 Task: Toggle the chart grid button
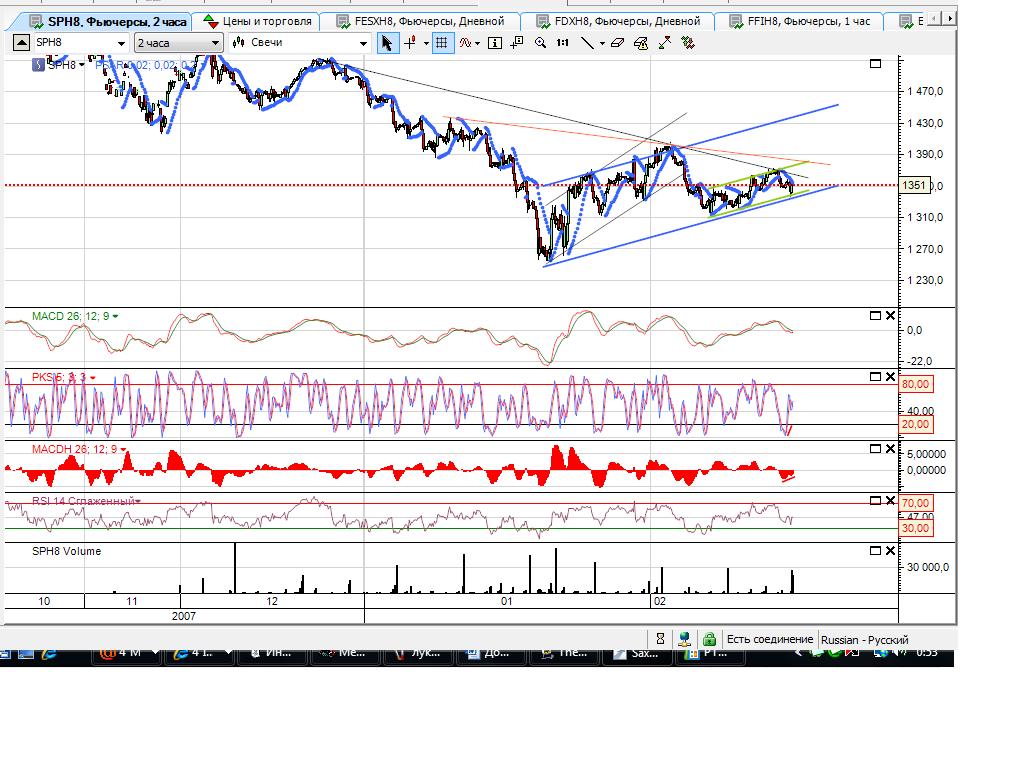tap(442, 43)
